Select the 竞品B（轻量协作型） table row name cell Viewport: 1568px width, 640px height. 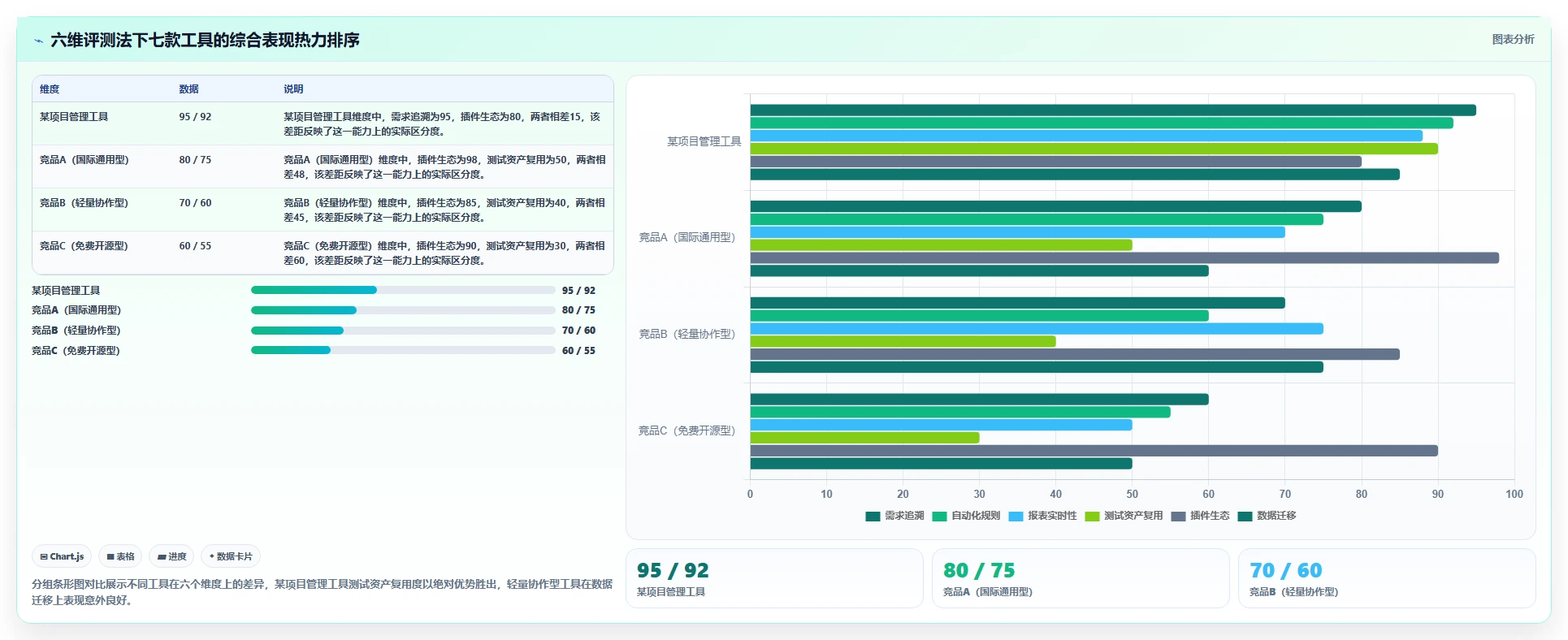84,203
